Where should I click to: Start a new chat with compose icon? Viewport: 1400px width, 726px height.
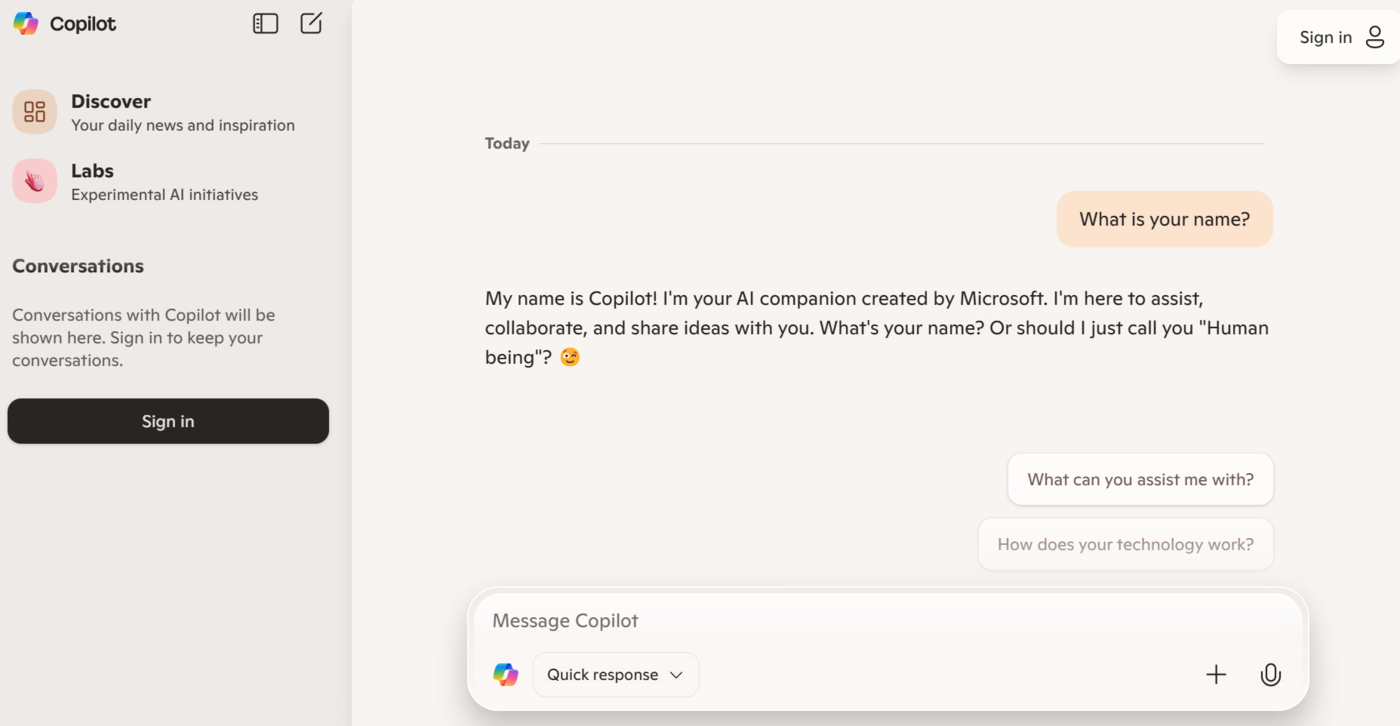(x=311, y=23)
